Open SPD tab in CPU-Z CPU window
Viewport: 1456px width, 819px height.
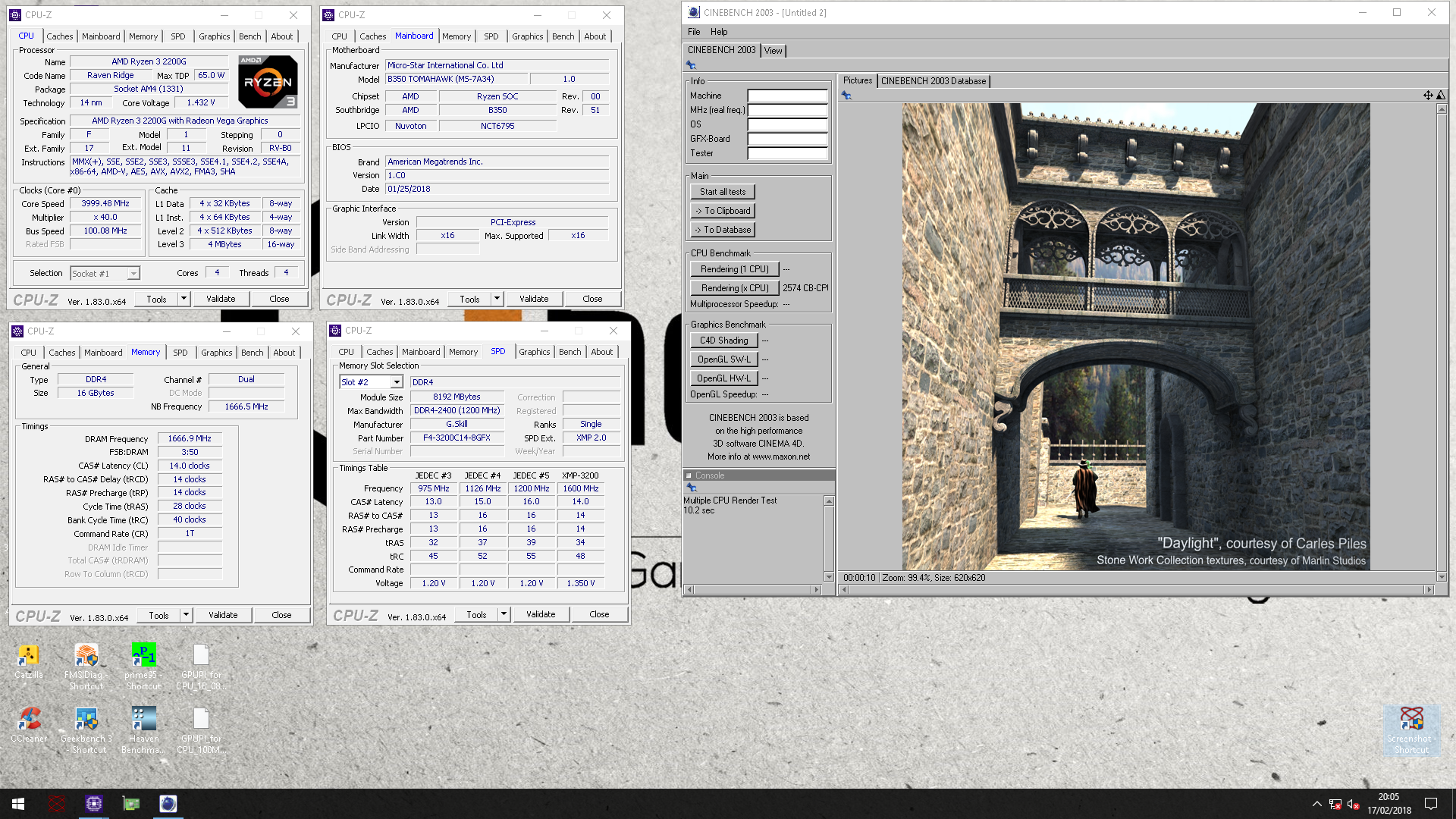pyautogui.click(x=177, y=36)
